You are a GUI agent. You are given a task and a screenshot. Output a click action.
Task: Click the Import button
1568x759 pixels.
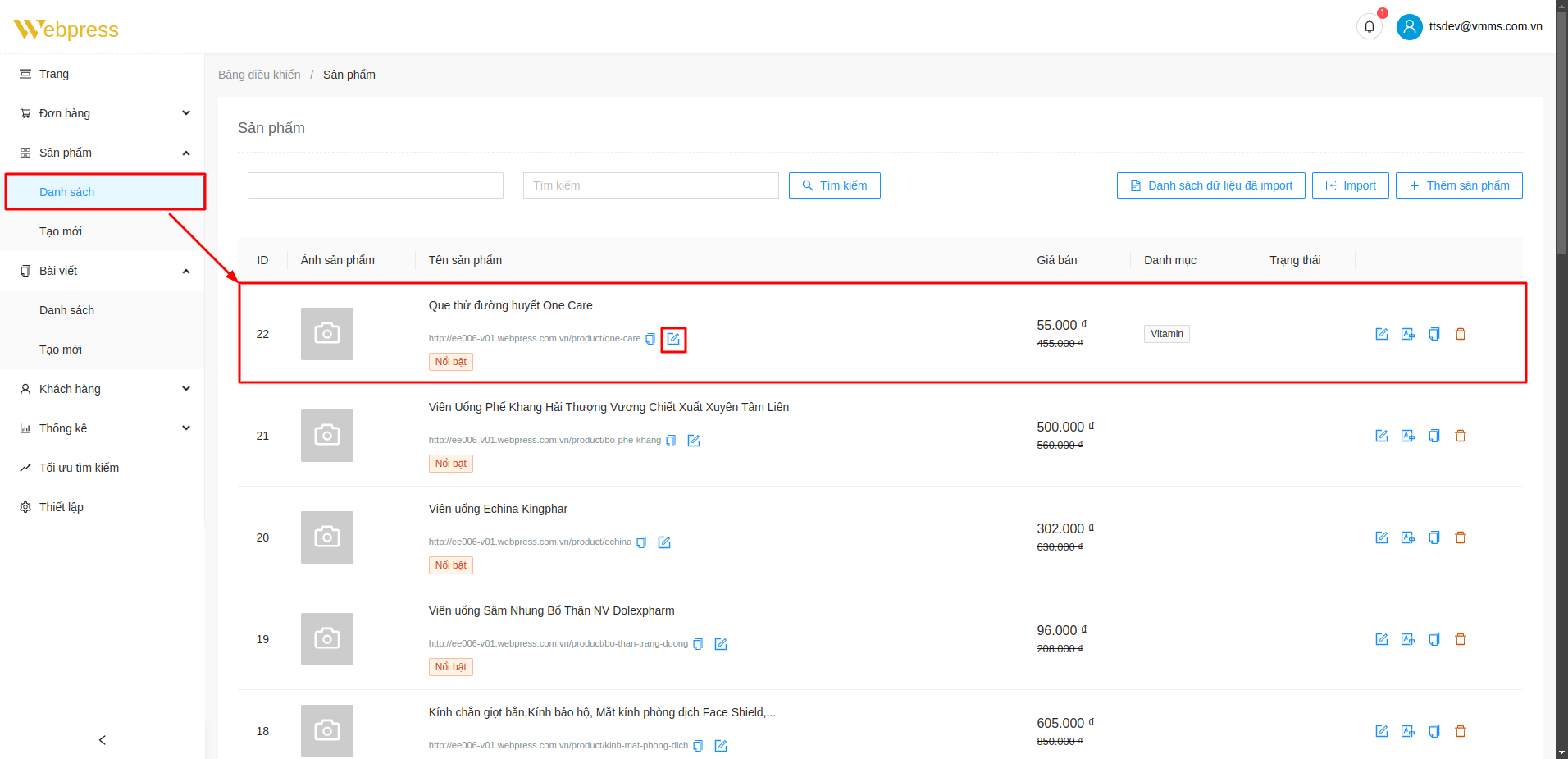point(1350,185)
